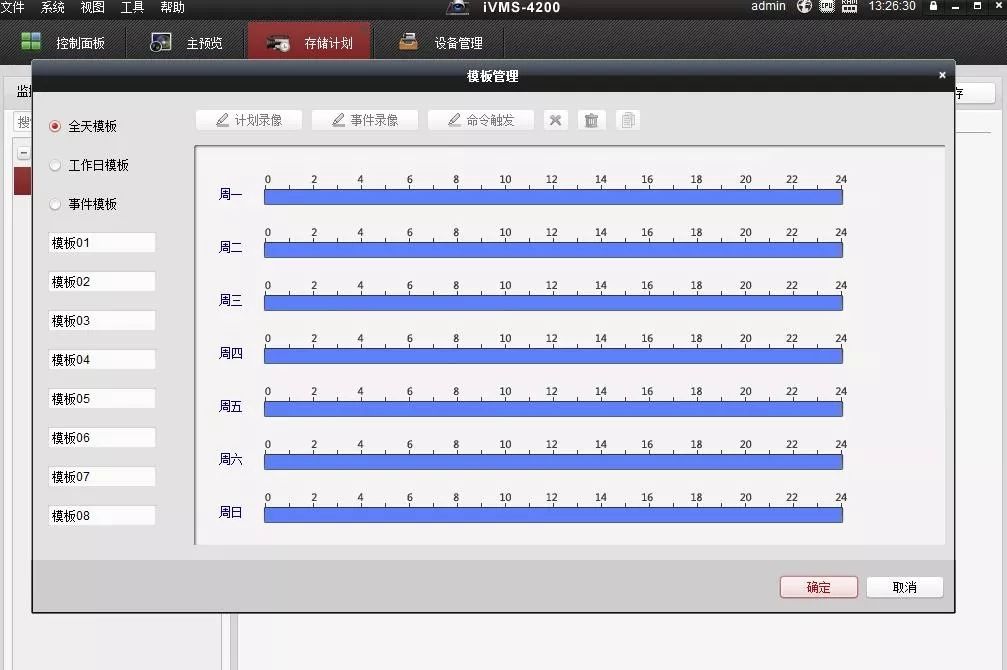The image size is (1007, 670).
Task: Click the 周日 schedule bar
Action: [553, 515]
